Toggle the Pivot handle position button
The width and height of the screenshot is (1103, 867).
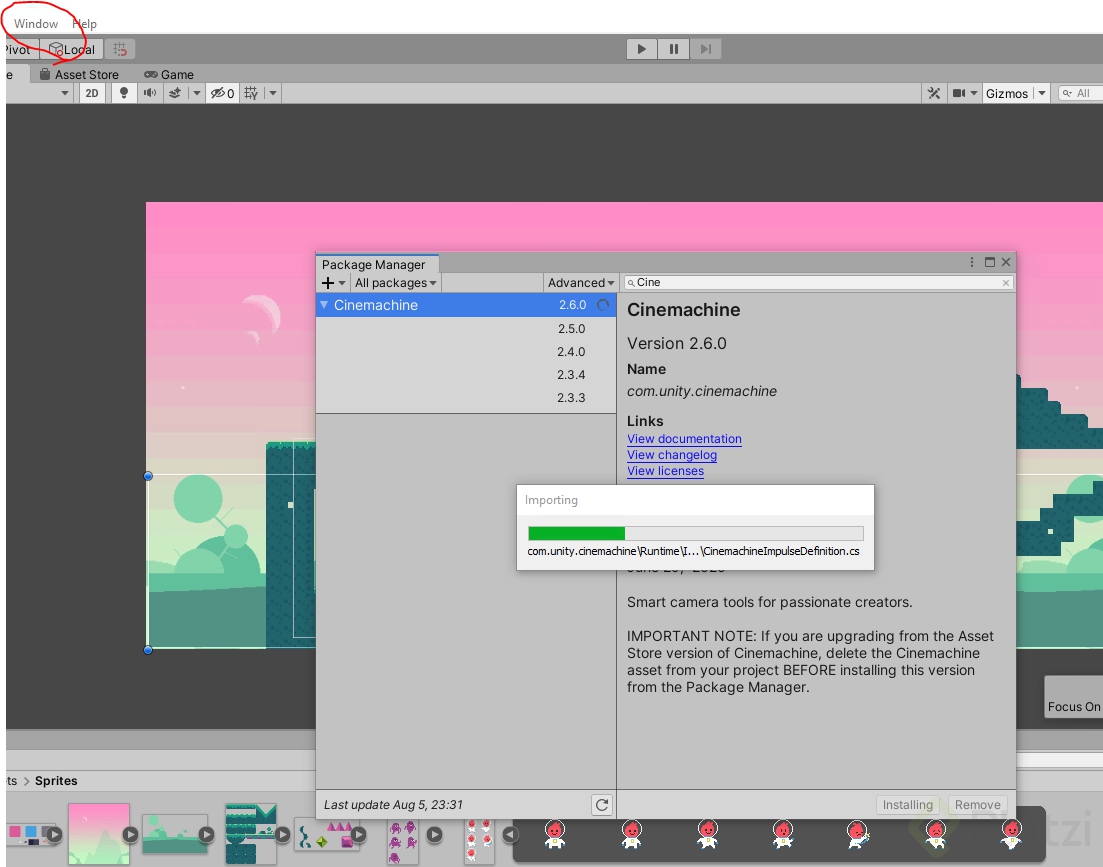[x=19, y=49]
